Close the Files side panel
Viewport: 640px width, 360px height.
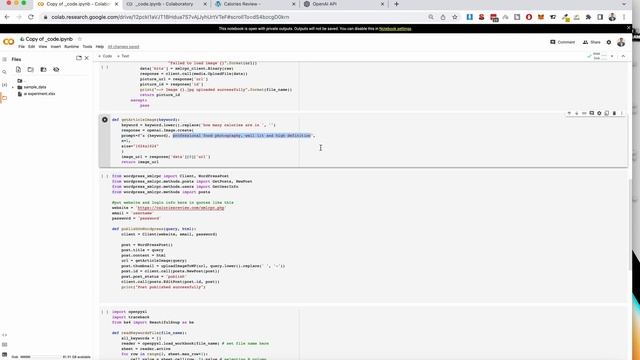pyautogui.click(x=87, y=58)
